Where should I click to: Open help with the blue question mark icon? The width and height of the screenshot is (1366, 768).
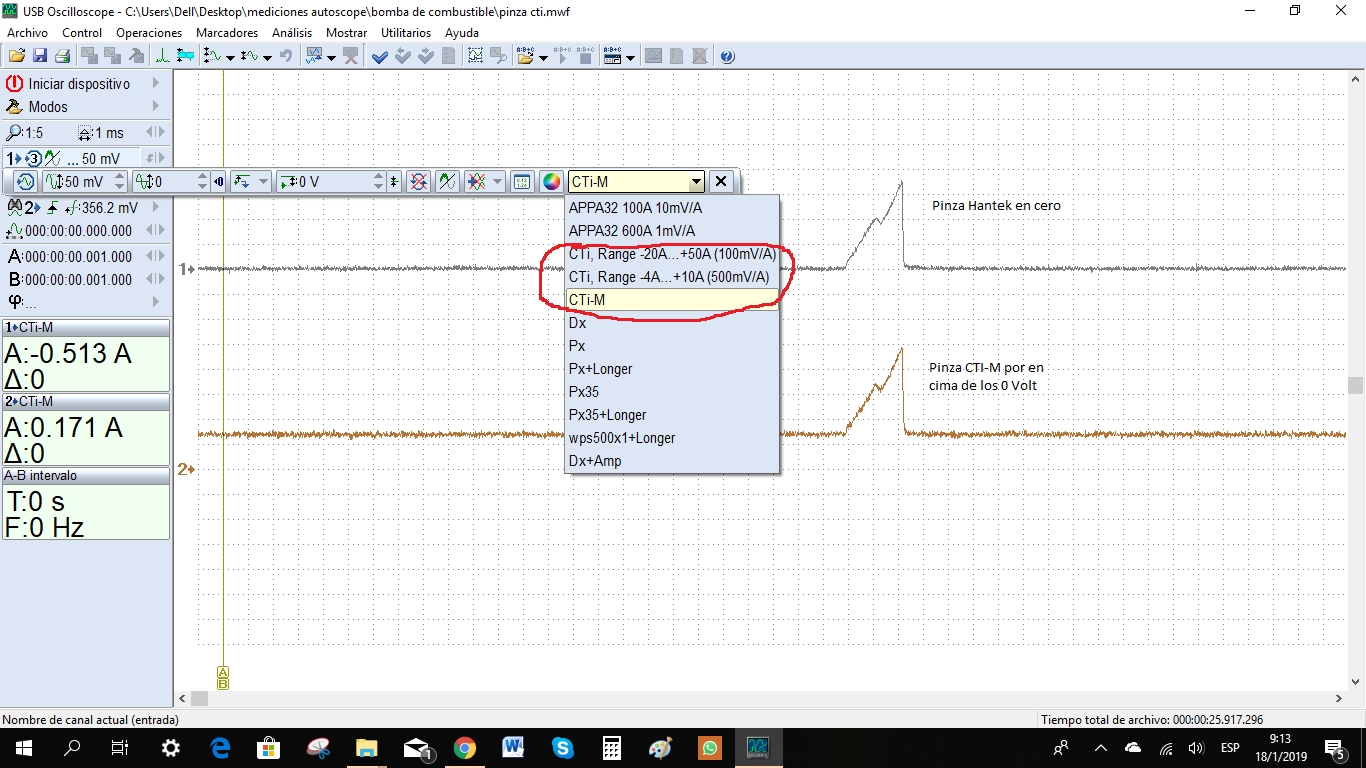727,57
